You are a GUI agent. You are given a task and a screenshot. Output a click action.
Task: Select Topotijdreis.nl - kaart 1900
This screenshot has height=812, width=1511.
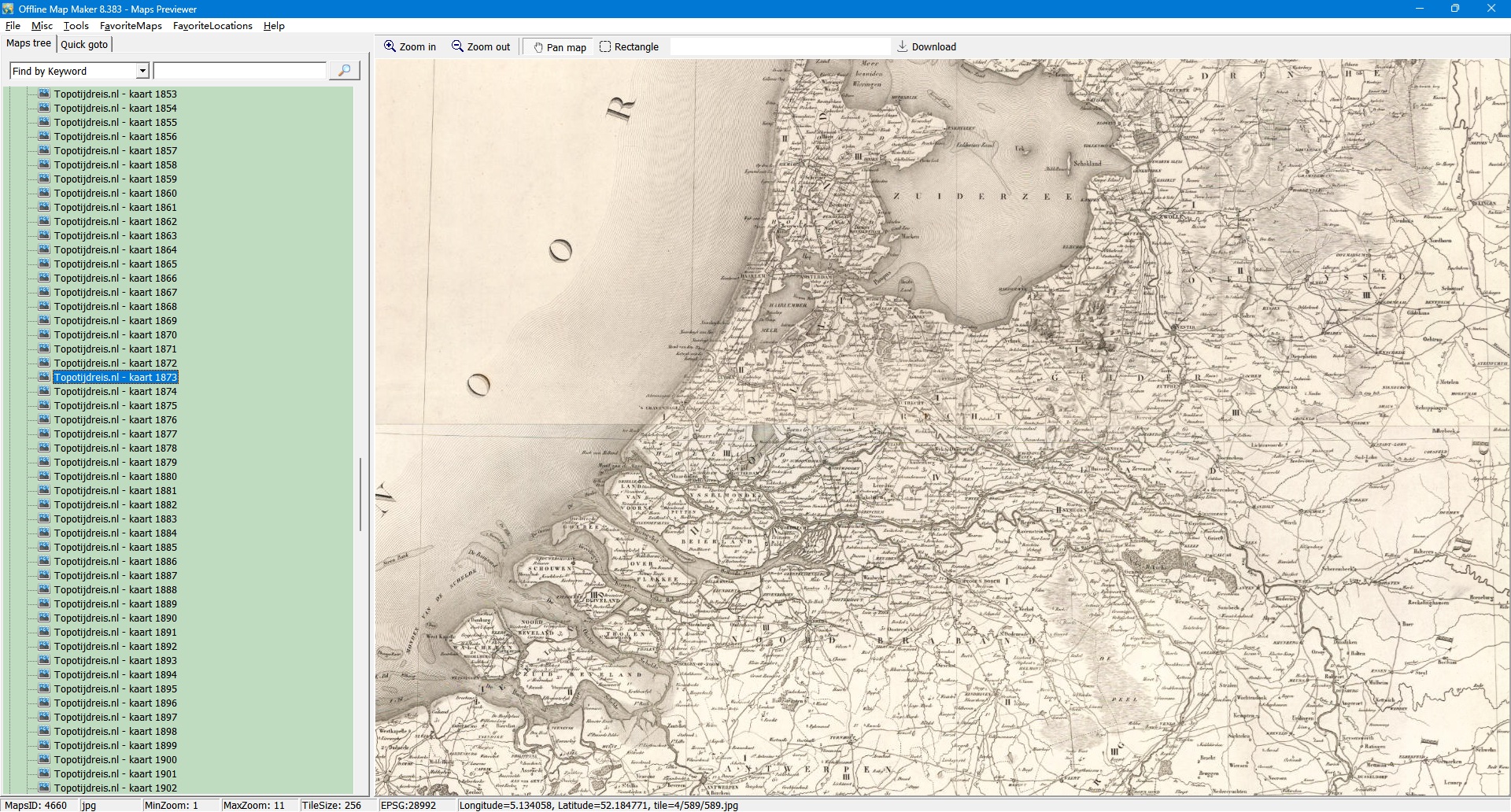point(115,759)
